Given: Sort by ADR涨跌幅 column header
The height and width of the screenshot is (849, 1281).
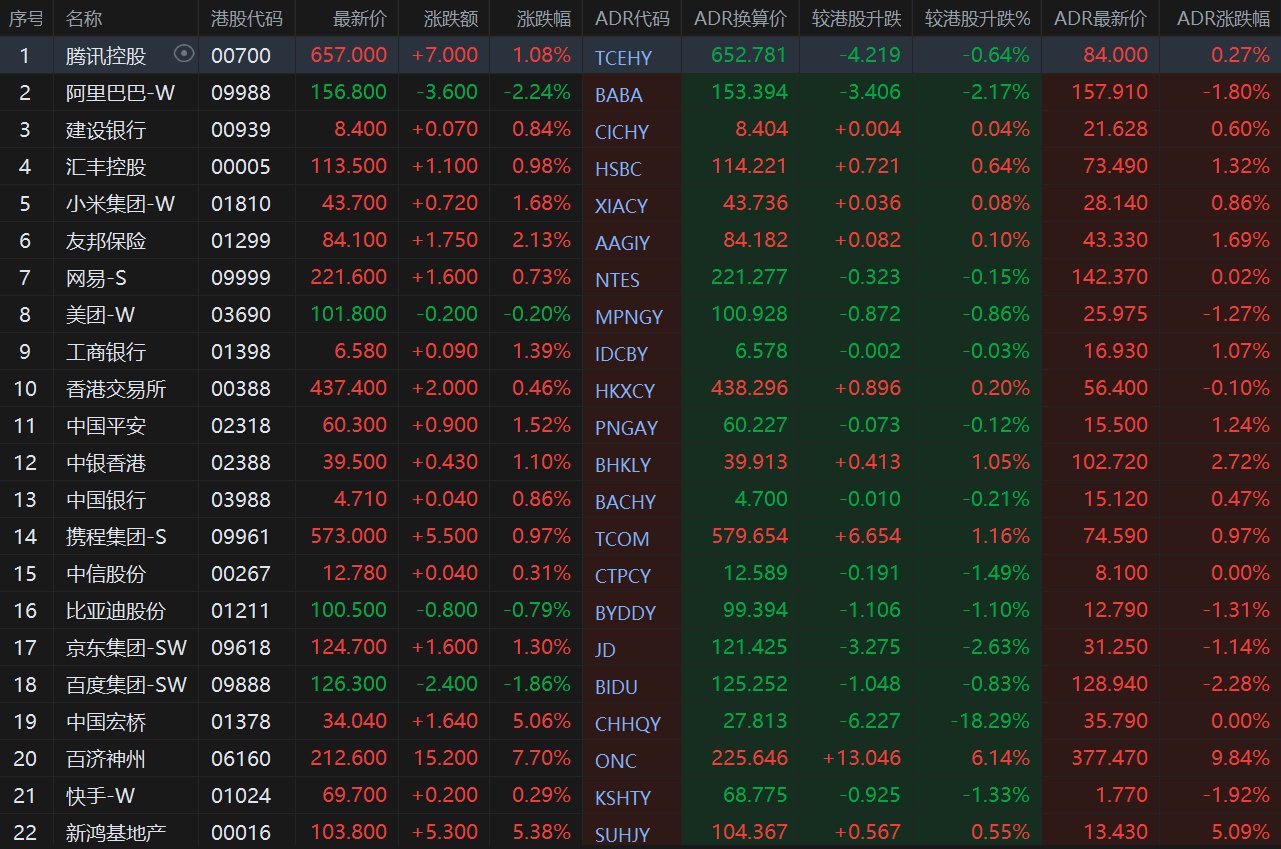Looking at the screenshot, I should pos(1223,19).
